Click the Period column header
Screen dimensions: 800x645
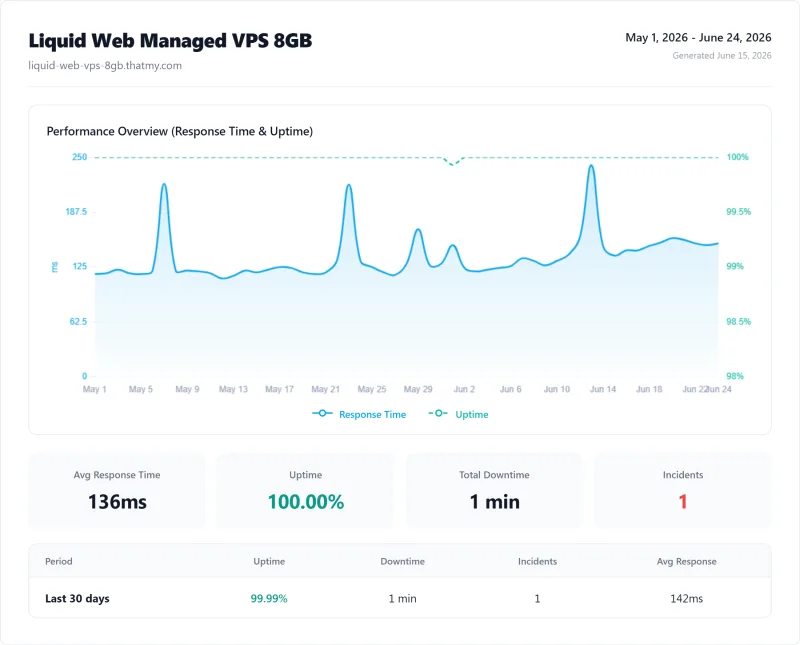pos(59,561)
